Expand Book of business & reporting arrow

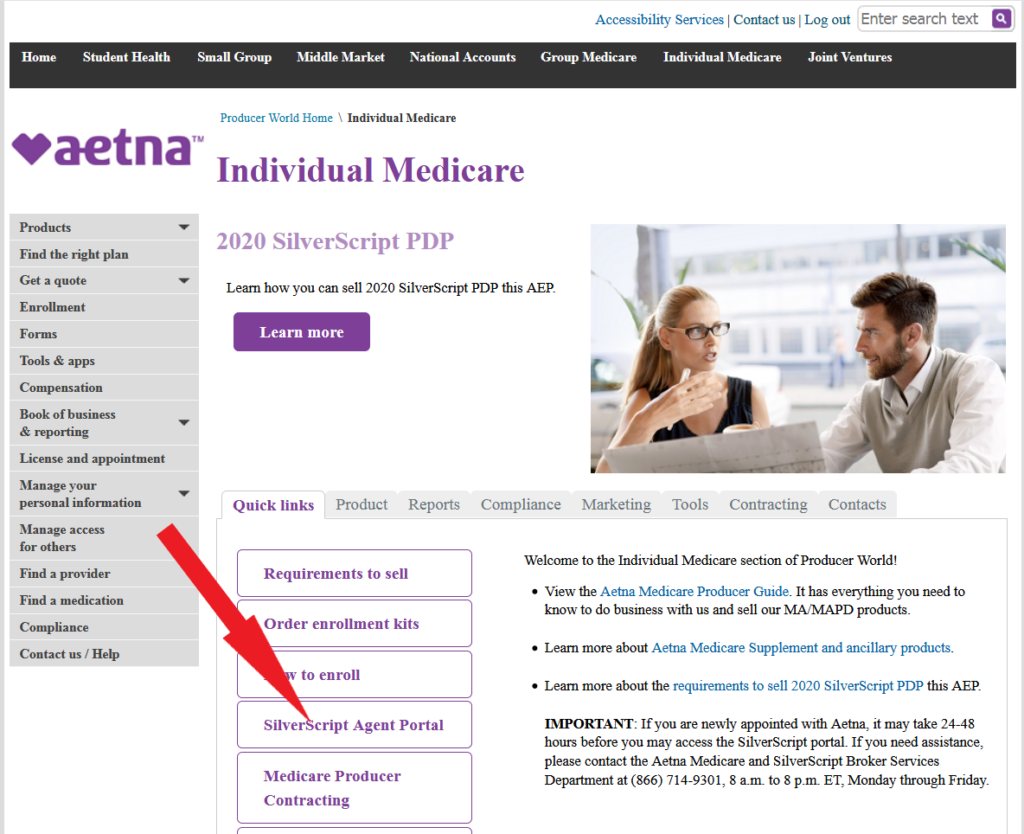click(184, 423)
